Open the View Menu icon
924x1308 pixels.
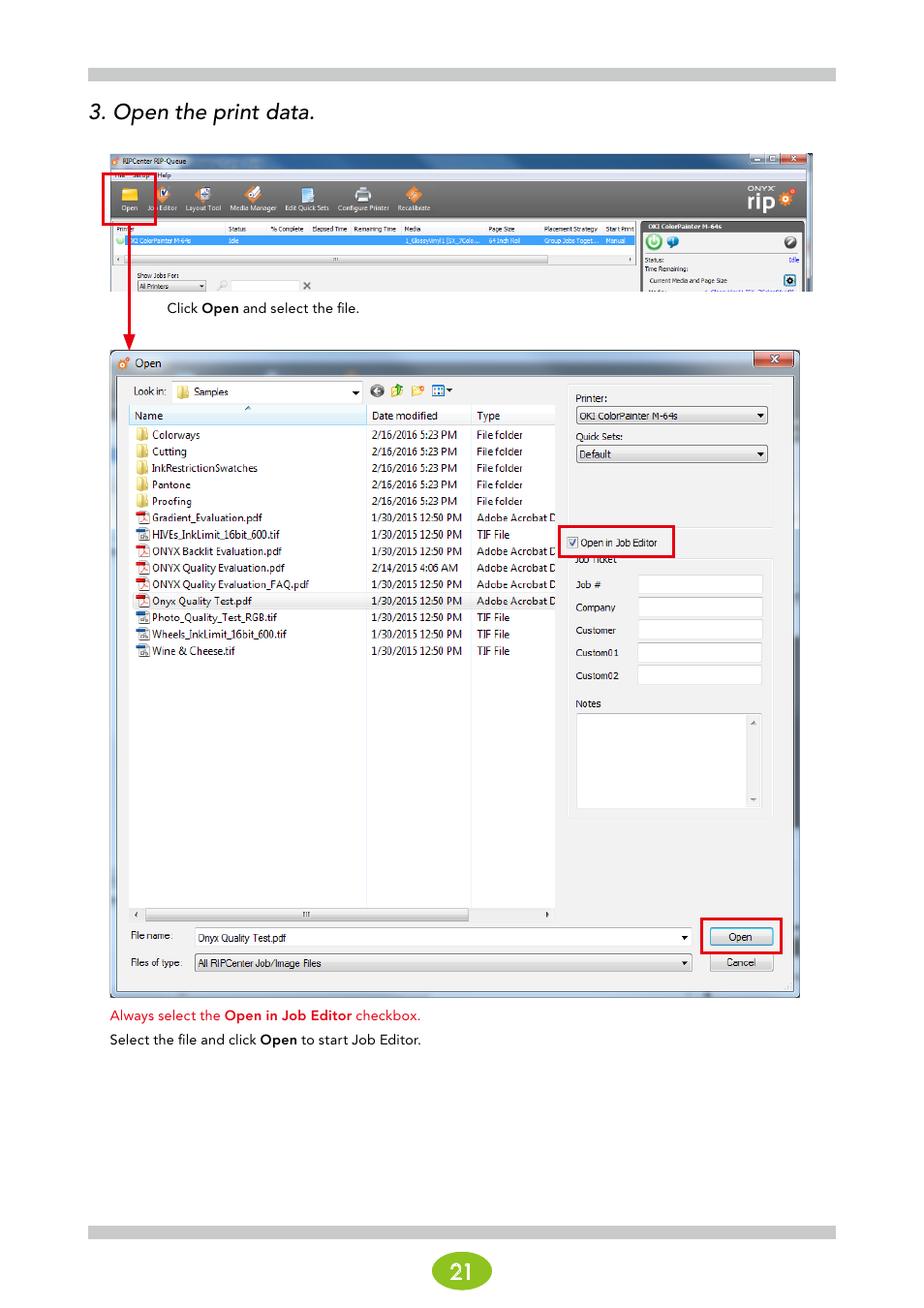click(442, 391)
